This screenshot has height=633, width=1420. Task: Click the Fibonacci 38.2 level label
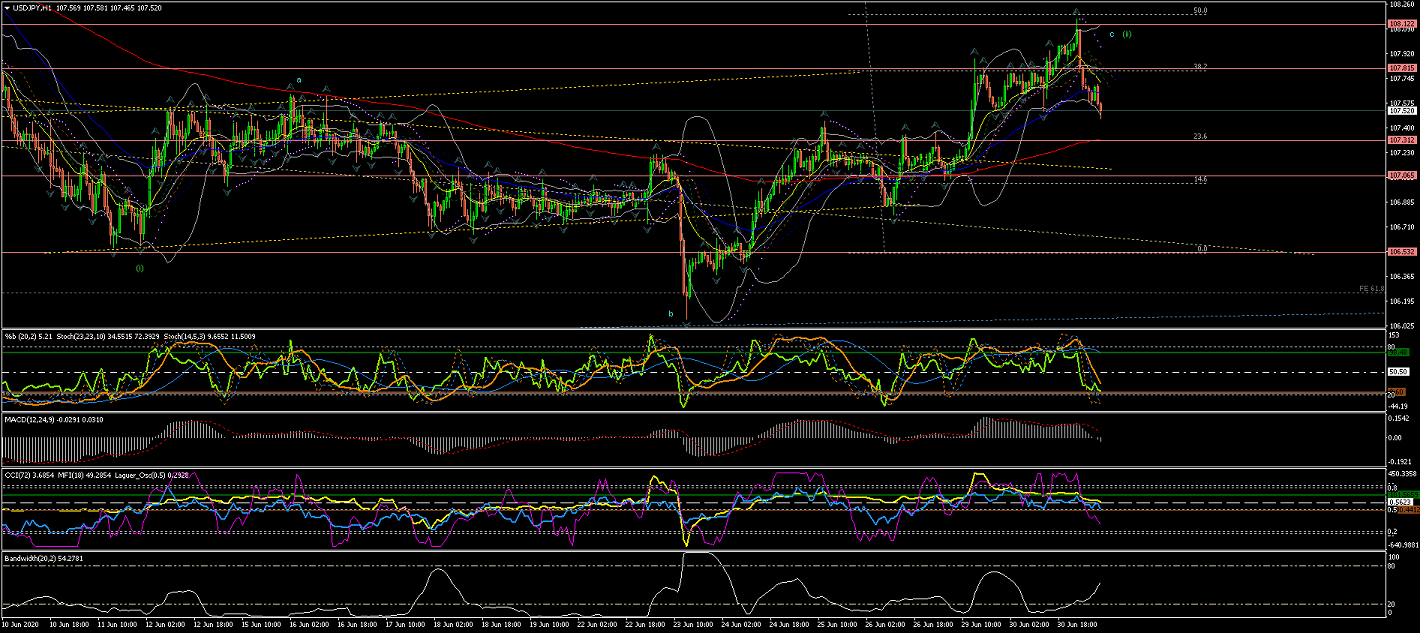click(1200, 66)
